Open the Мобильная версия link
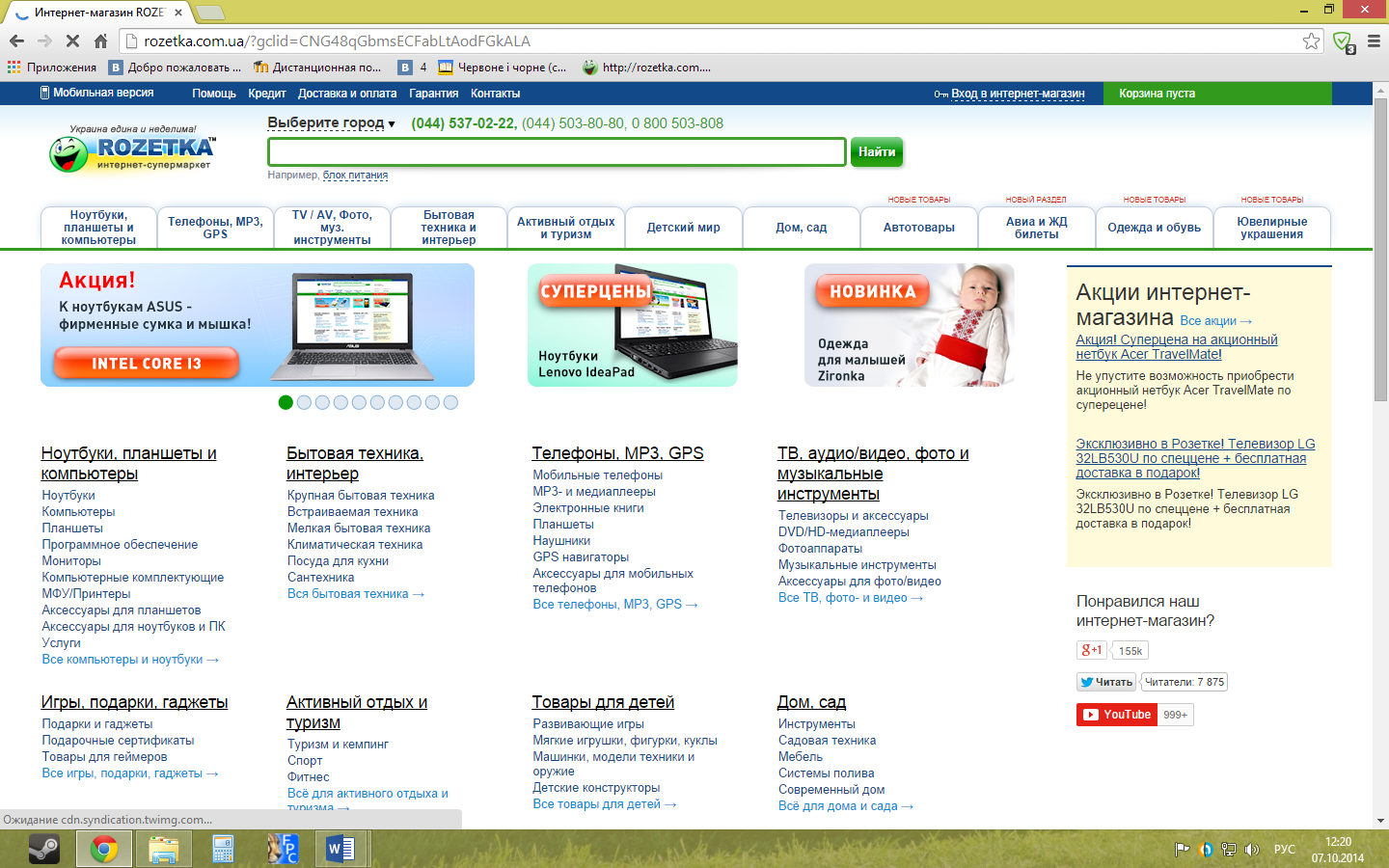Screen dimensions: 1389x868 click(x=96, y=94)
